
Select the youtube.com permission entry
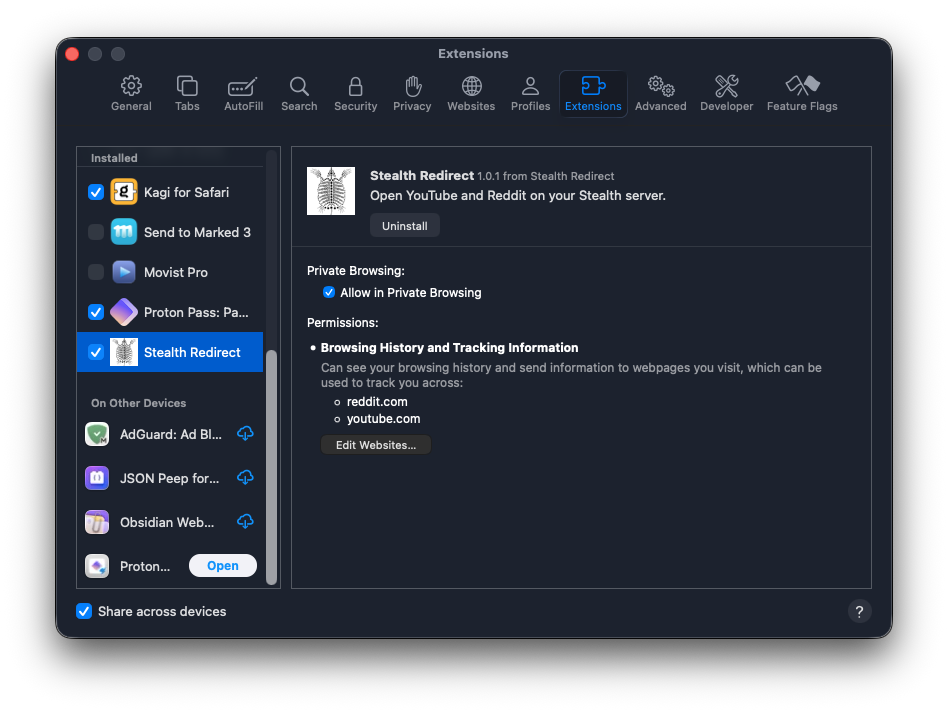pyautogui.click(x=383, y=419)
